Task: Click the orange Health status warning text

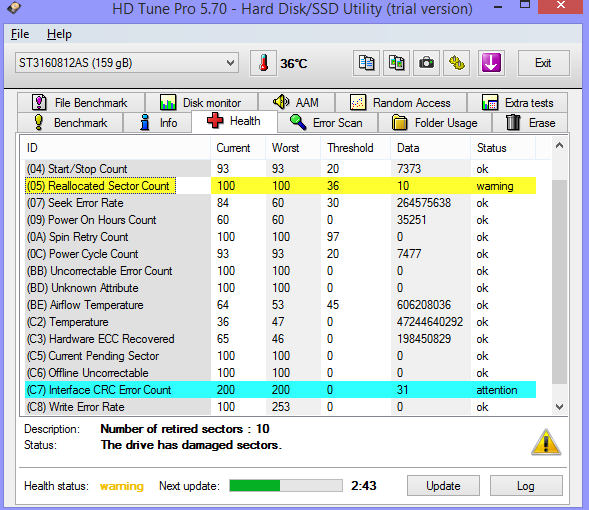Action: 122,486
